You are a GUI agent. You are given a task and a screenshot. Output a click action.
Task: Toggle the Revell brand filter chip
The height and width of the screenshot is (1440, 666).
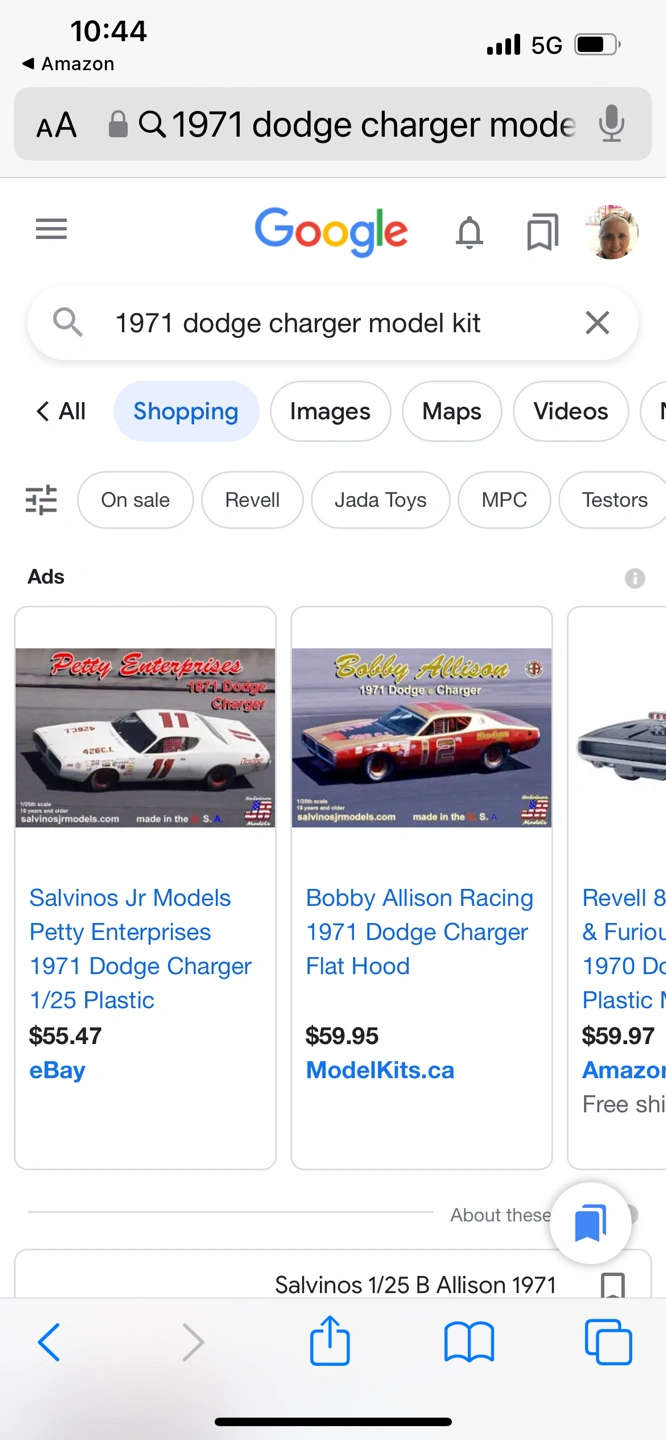[x=252, y=500]
